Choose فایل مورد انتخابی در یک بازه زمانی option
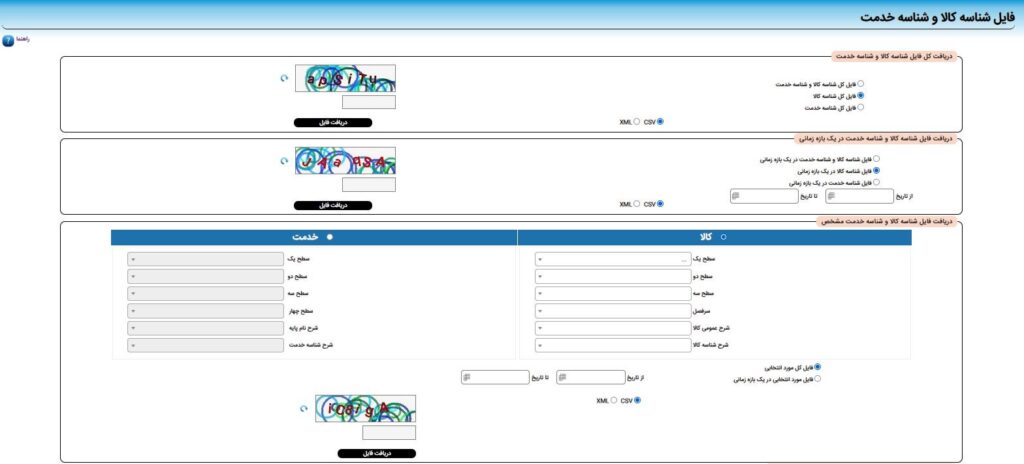1024x464 pixels. pos(818,379)
